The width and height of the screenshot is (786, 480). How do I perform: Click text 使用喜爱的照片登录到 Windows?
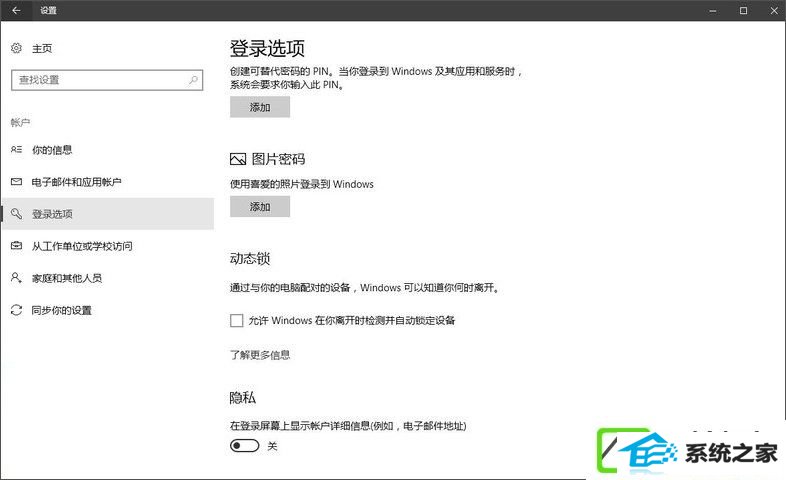301,184
